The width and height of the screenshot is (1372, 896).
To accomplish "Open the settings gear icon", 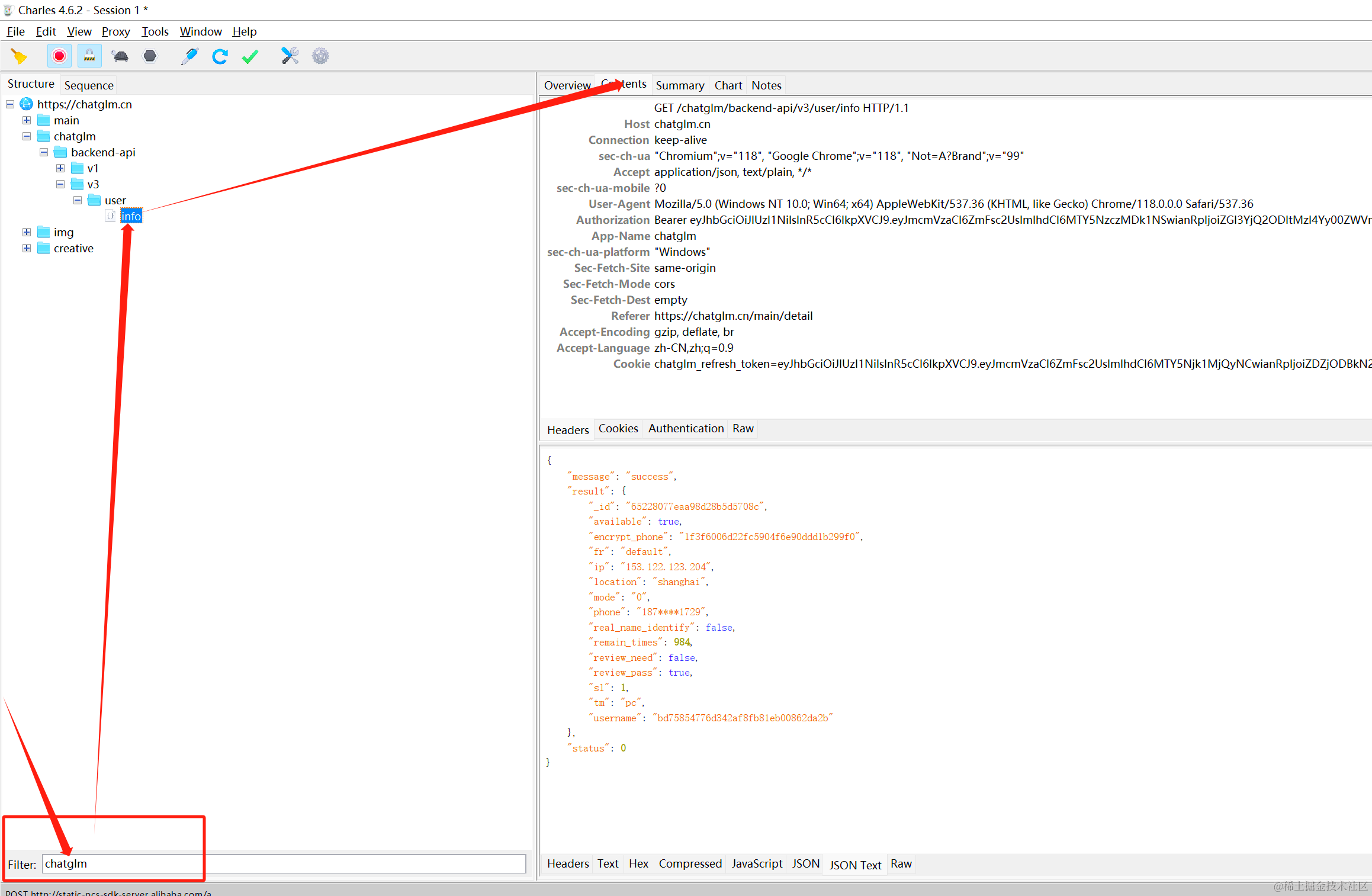I will (320, 56).
